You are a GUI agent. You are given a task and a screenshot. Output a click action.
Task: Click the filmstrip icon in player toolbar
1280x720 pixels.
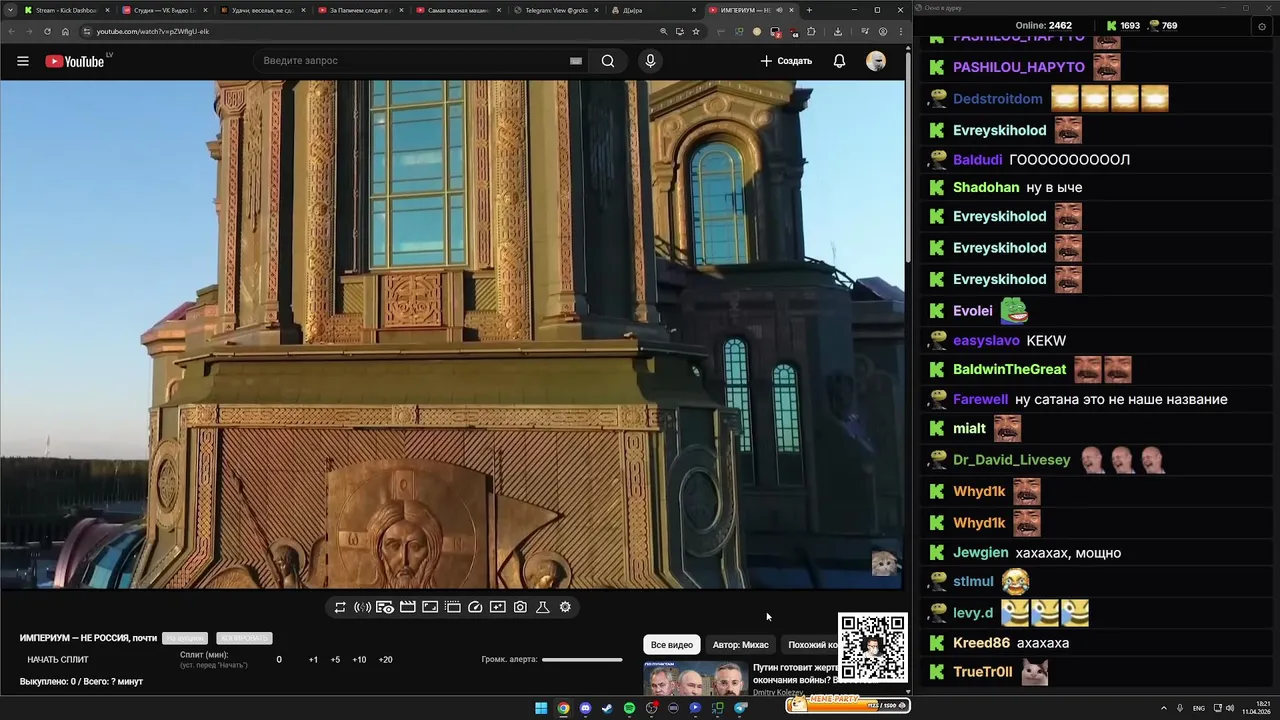pos(453,607)
